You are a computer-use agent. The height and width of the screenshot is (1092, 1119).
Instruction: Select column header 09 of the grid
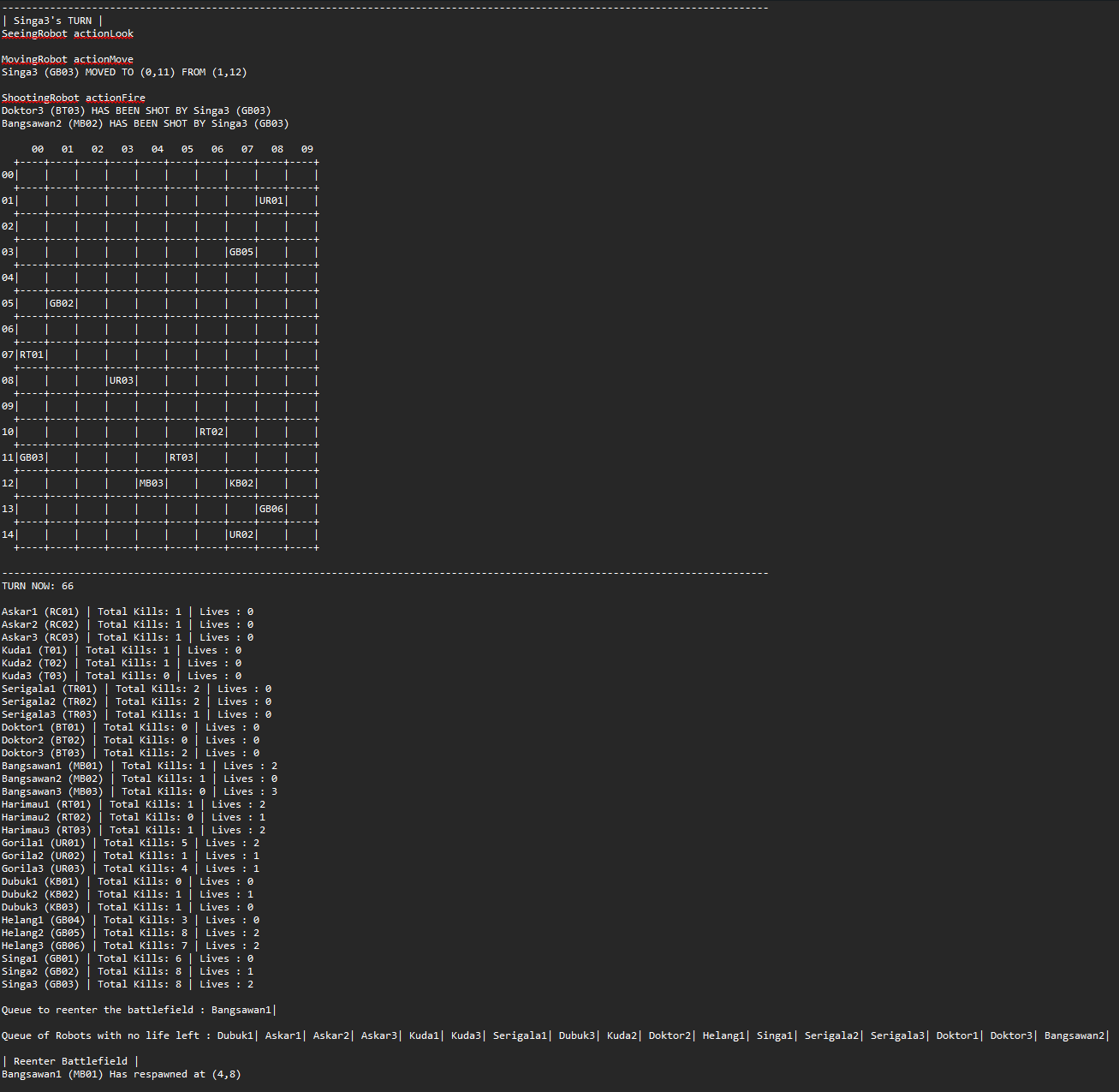click(307, 149)
